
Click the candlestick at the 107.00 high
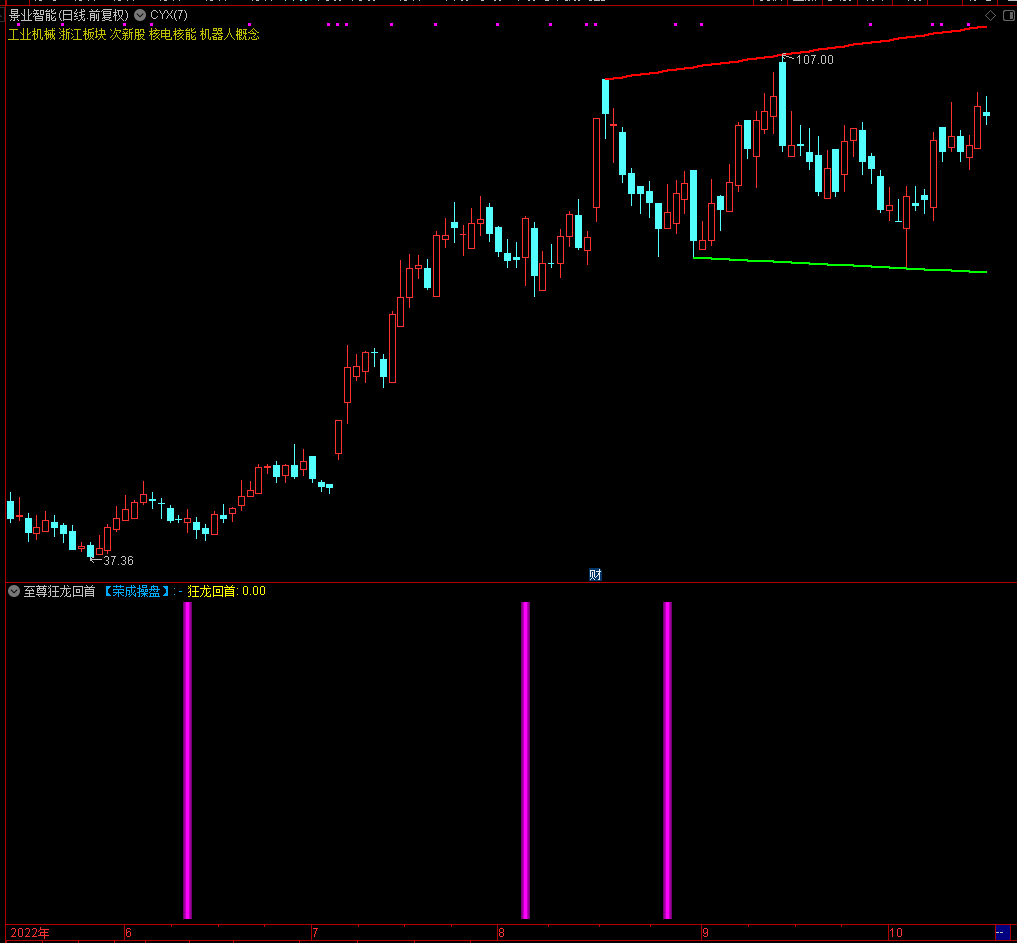click(x=783, y=104)
